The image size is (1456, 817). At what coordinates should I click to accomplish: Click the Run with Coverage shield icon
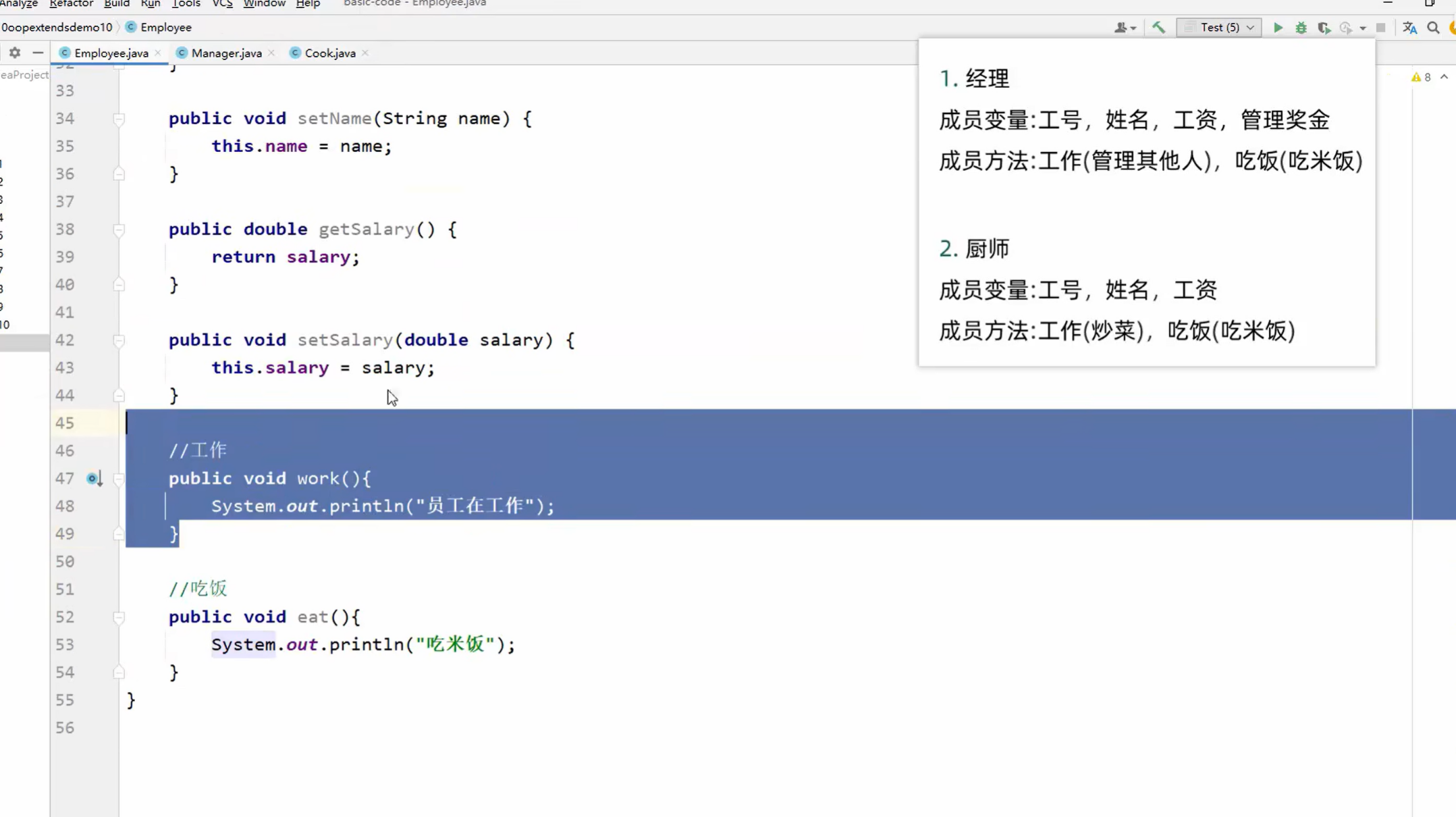(1324, 28)
